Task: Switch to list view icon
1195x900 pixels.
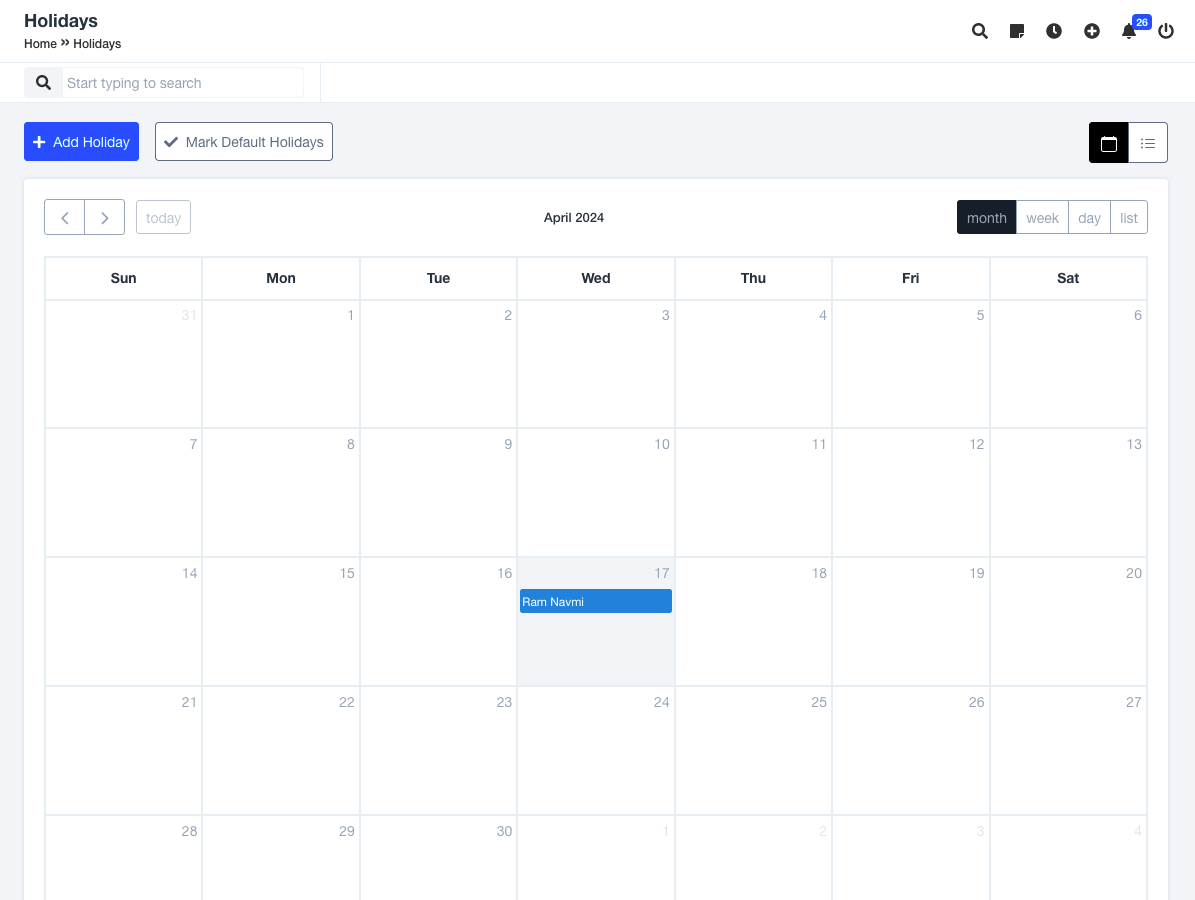Action: pyautogui.click(x=1148, y=143)
